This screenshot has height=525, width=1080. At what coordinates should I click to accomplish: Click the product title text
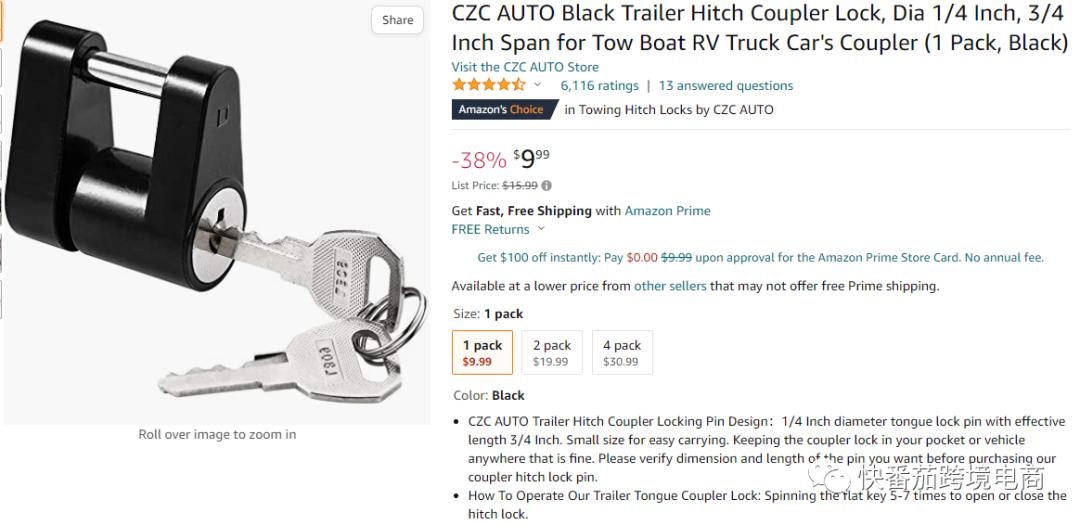pos(760,28)
